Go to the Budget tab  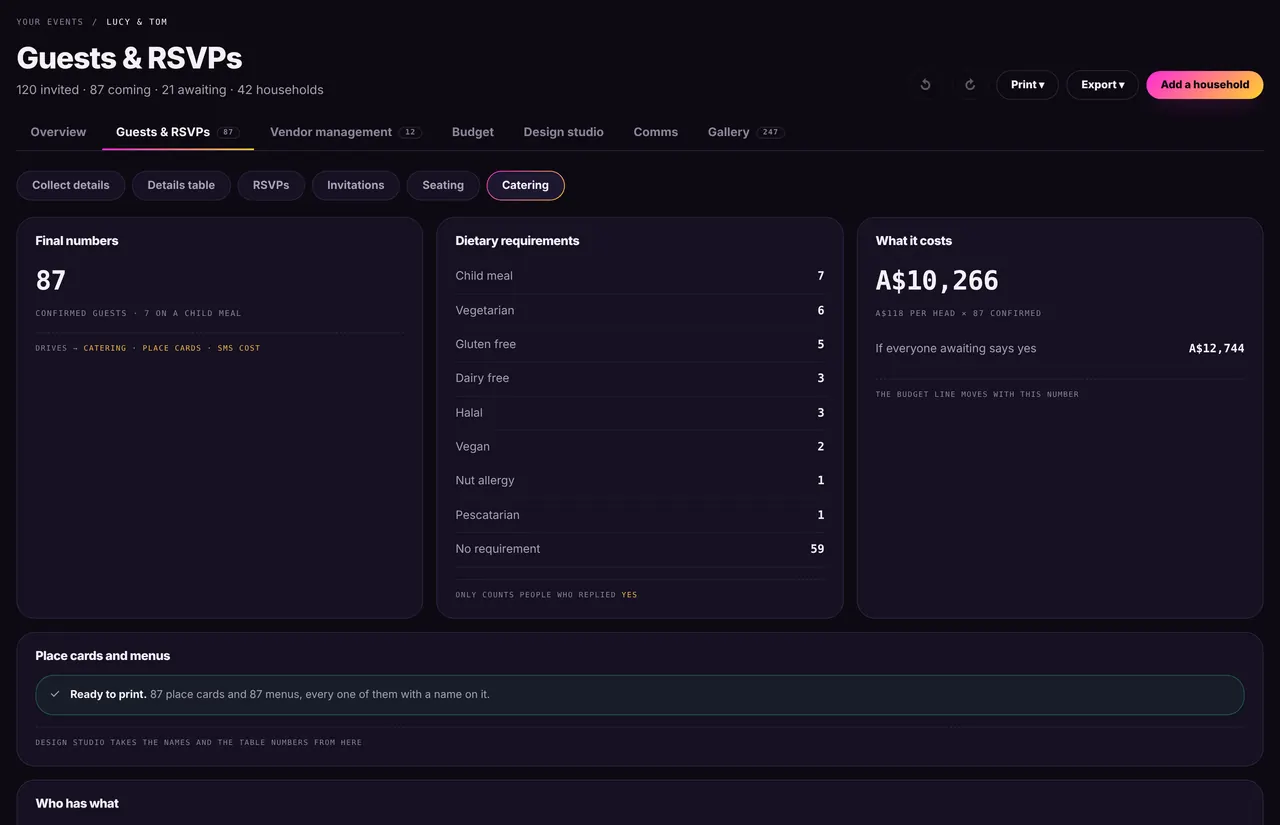click(473, 132)
